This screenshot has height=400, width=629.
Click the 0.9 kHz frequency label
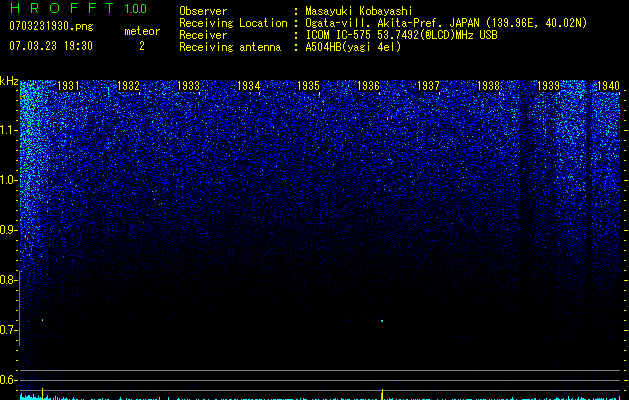tap(8, 230)
